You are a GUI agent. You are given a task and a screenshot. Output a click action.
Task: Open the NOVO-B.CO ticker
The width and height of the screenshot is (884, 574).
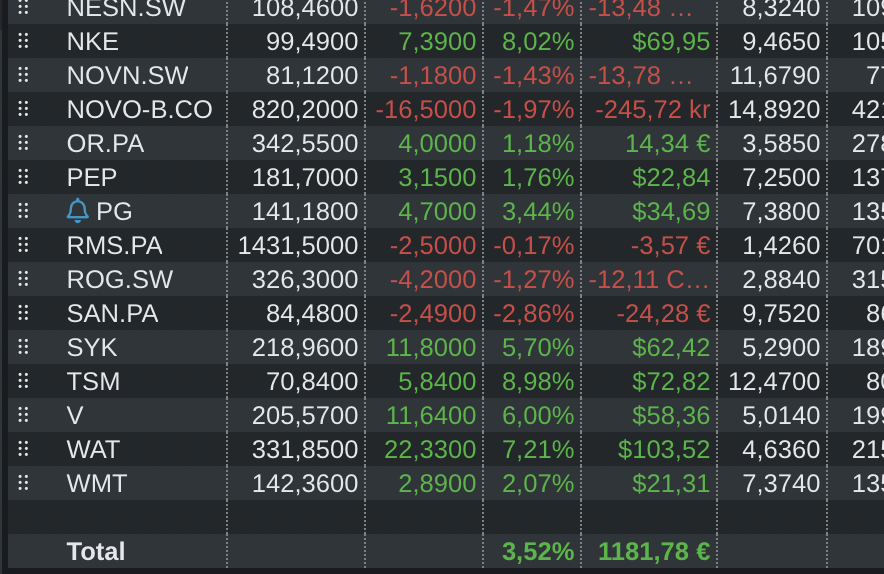point(139,109)
